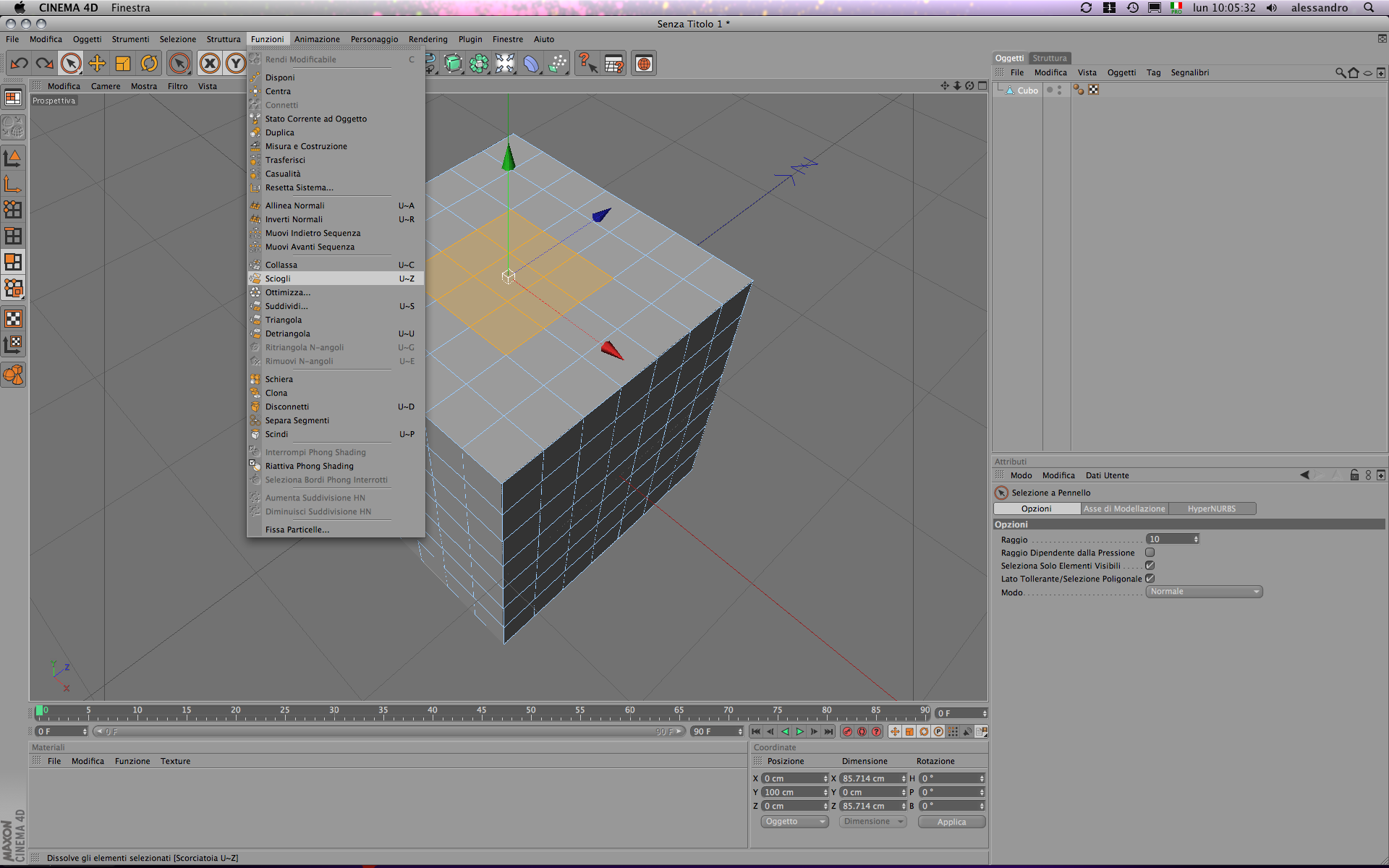Open the HyperNURBS attribute tab
The width and height of the screenshot is (1389, 868).
click(1211, 509)
